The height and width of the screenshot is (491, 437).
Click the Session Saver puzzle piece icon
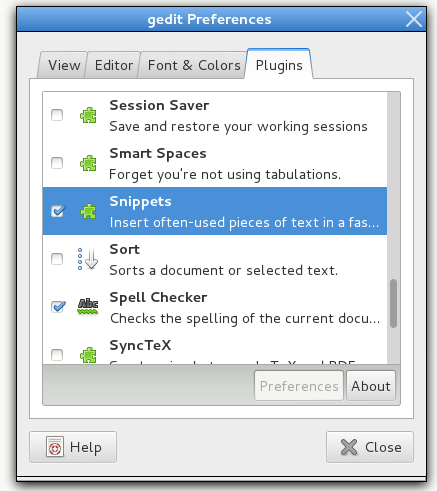(88, 115)
